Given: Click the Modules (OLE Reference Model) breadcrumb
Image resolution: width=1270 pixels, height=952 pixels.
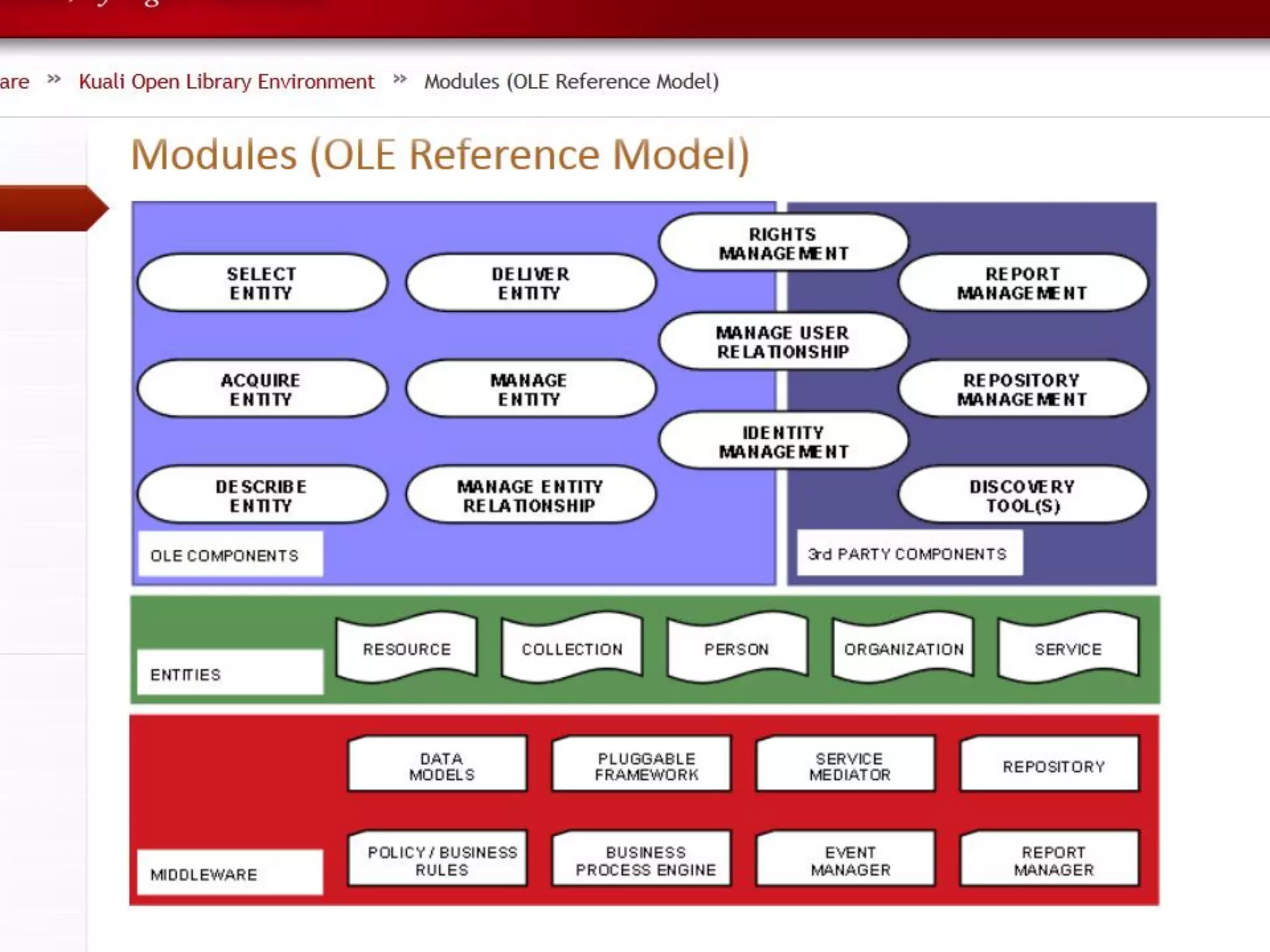Looking at the screenshot, I should [x=571, y=82].
